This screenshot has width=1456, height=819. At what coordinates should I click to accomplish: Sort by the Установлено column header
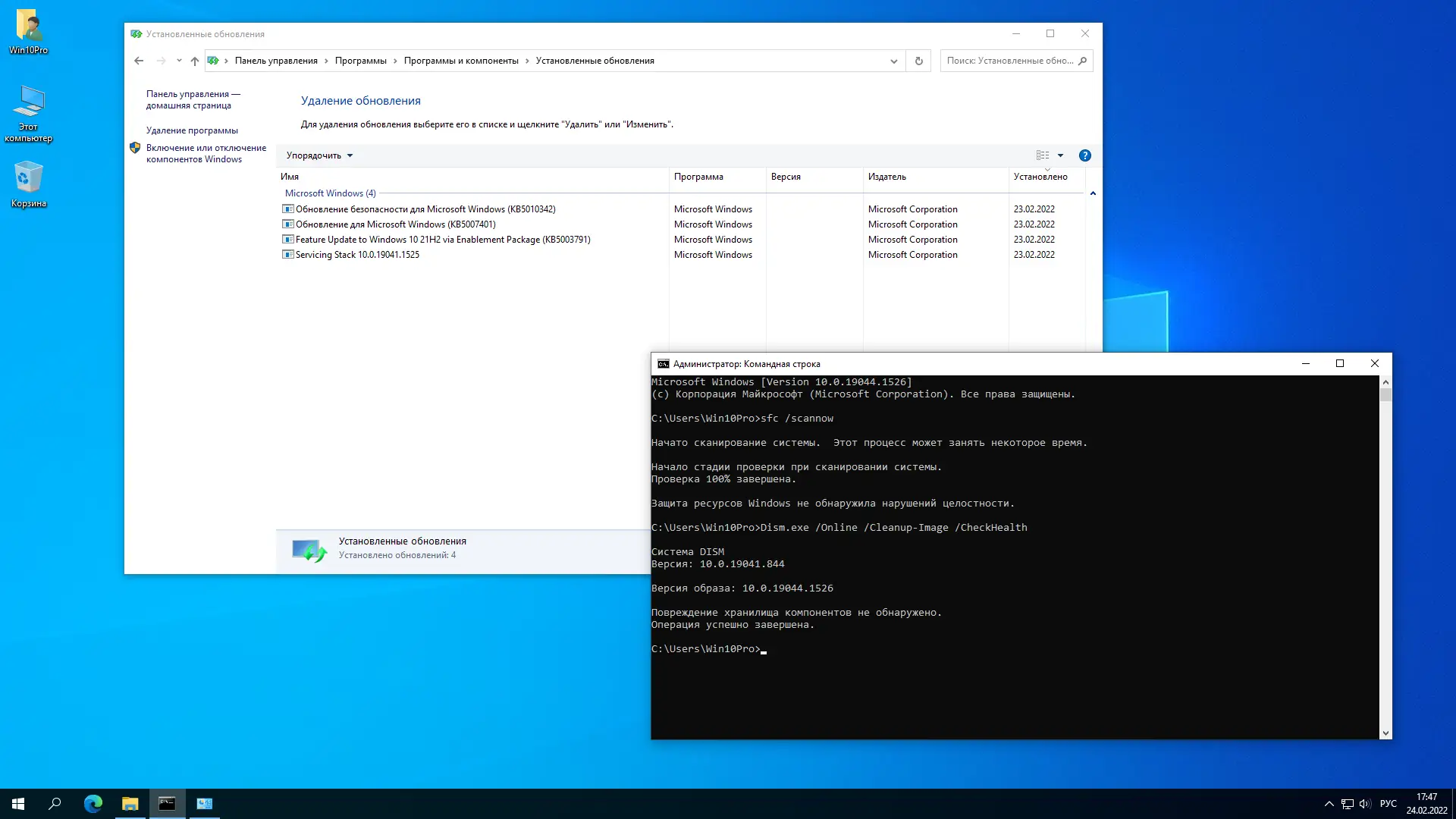1040,177
